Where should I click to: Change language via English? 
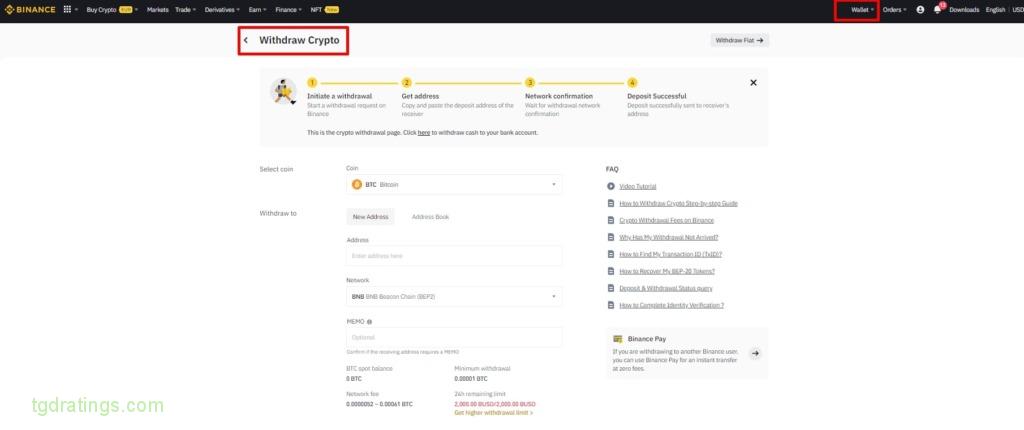tap(995, 10)
